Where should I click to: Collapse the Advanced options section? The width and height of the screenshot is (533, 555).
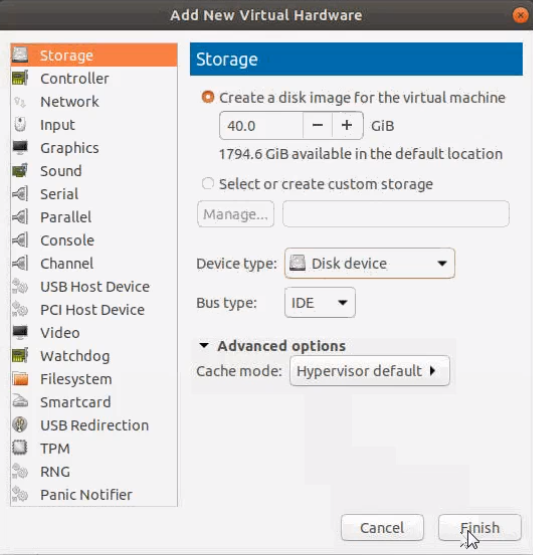[272, 346]
